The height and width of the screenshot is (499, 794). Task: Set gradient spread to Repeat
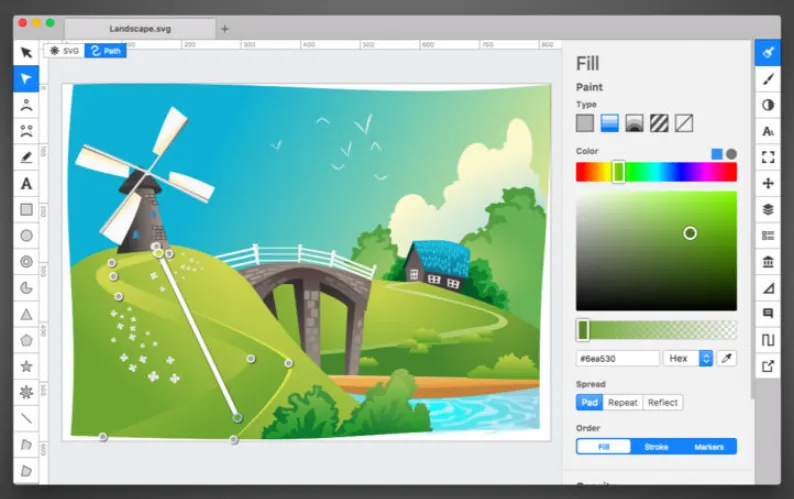point(622,402)
